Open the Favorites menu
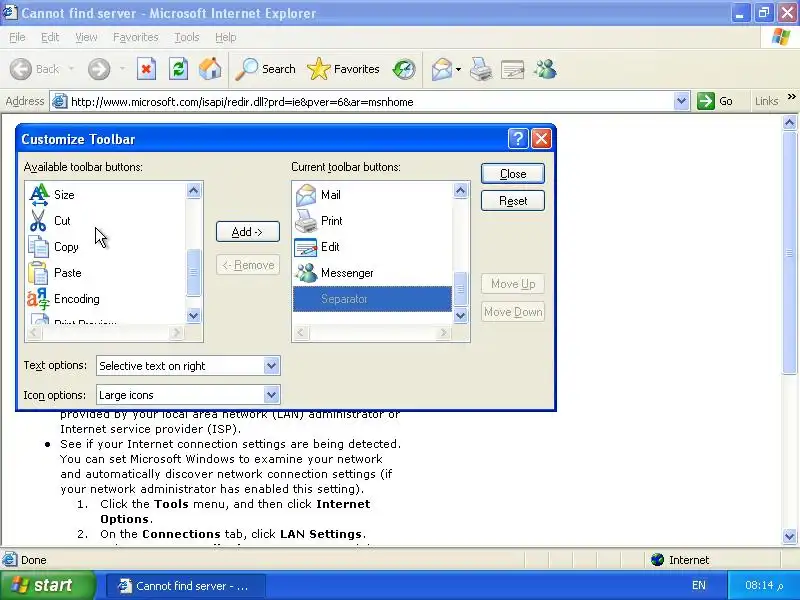Screen dimensions: 800x600 (x=135, y=37)
